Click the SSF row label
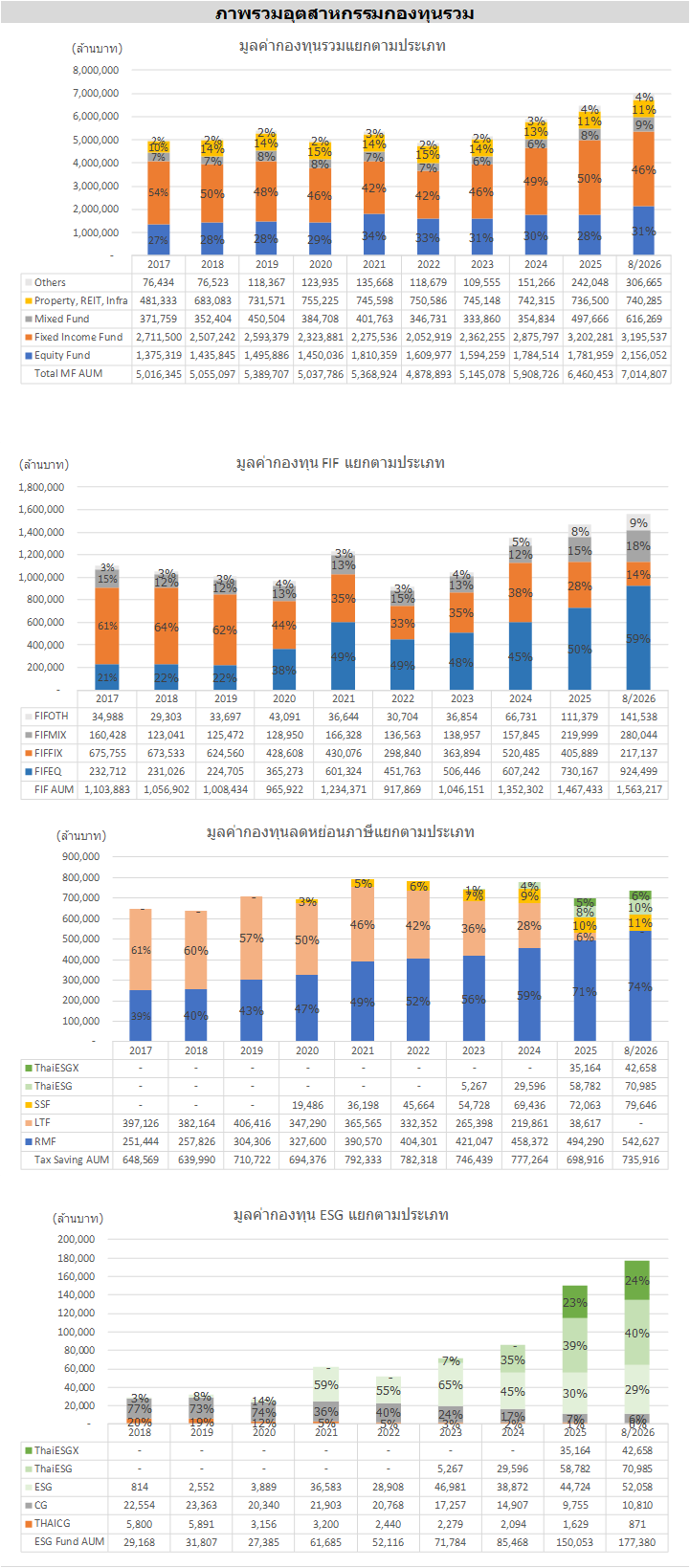This screenshot has width=690, height=1568. 42,1105
